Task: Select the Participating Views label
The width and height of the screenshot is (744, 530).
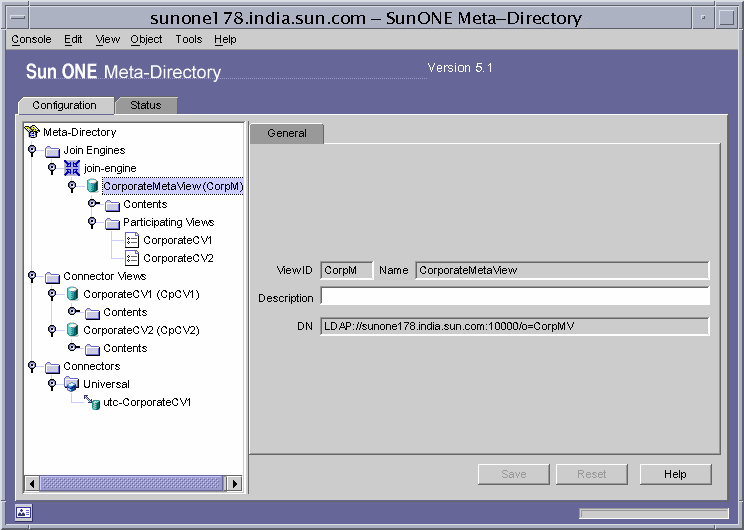Action: [x=168, y=223]
